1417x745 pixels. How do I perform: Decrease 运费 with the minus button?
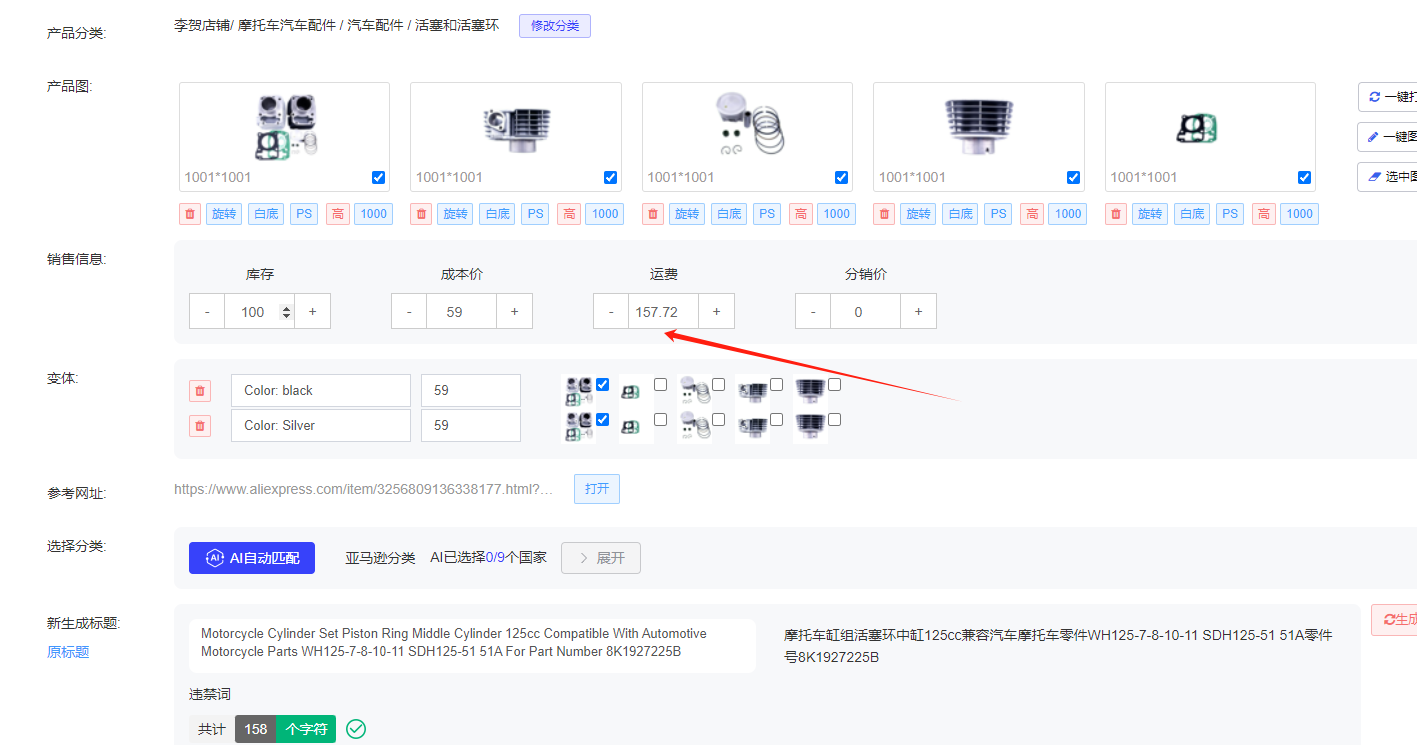tap(611, 312)
